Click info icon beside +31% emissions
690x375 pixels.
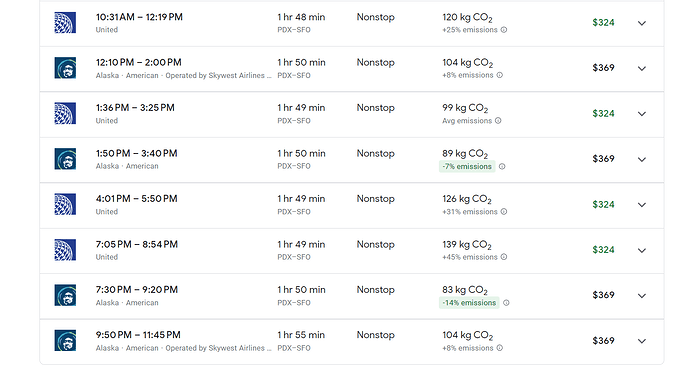coord(504,212)
